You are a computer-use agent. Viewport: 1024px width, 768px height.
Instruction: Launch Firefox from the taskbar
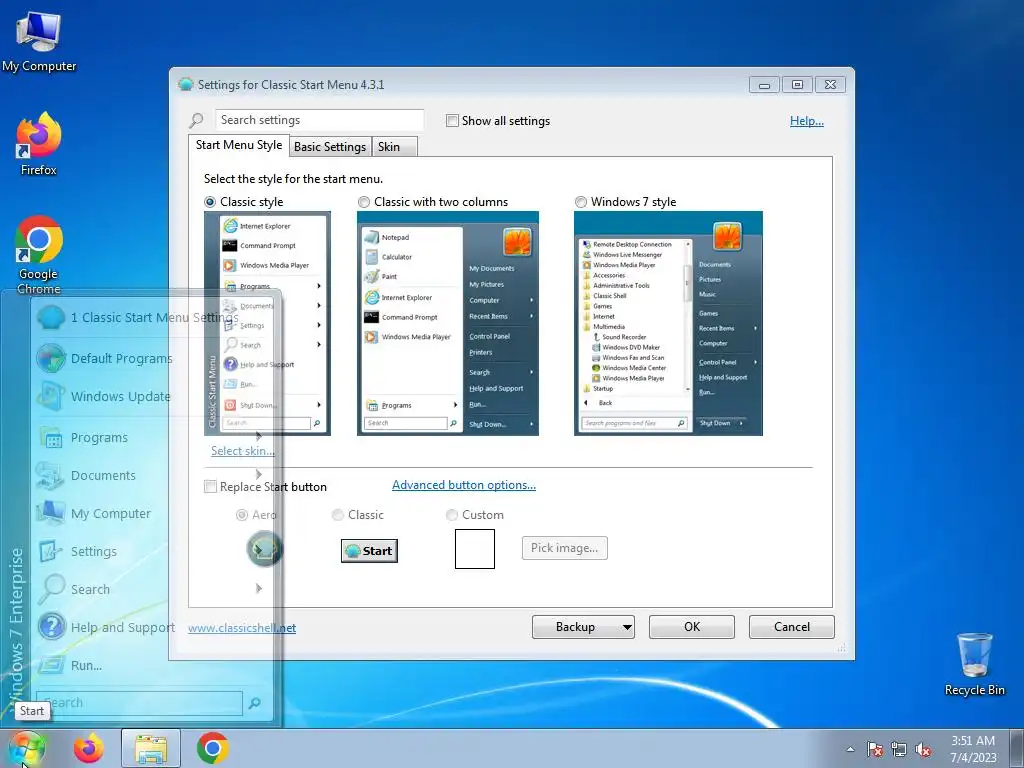[x=89, y=748]
